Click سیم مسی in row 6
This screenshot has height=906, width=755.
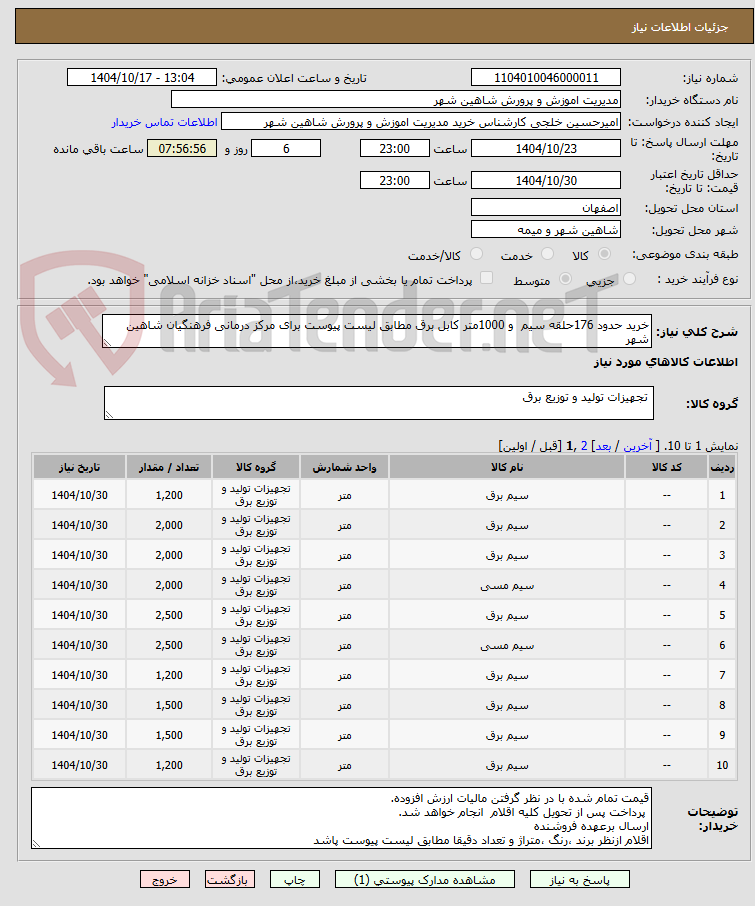coord(507,645)
